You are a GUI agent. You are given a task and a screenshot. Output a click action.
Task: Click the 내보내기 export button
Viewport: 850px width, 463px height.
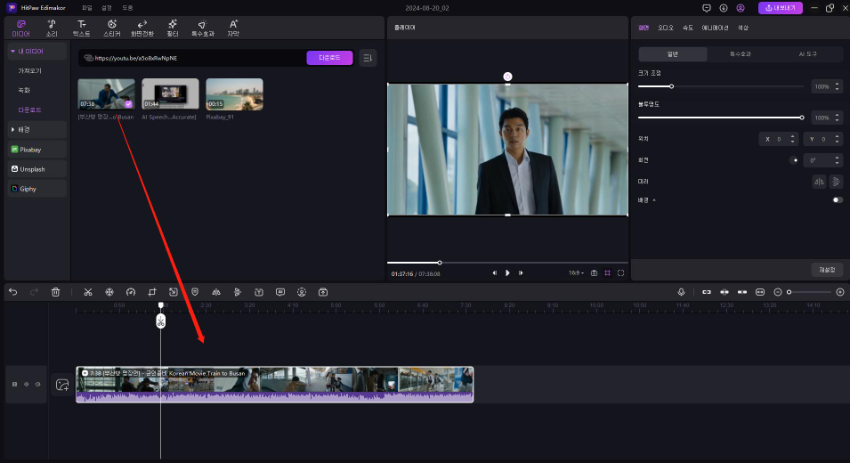(x=780, y=7)
